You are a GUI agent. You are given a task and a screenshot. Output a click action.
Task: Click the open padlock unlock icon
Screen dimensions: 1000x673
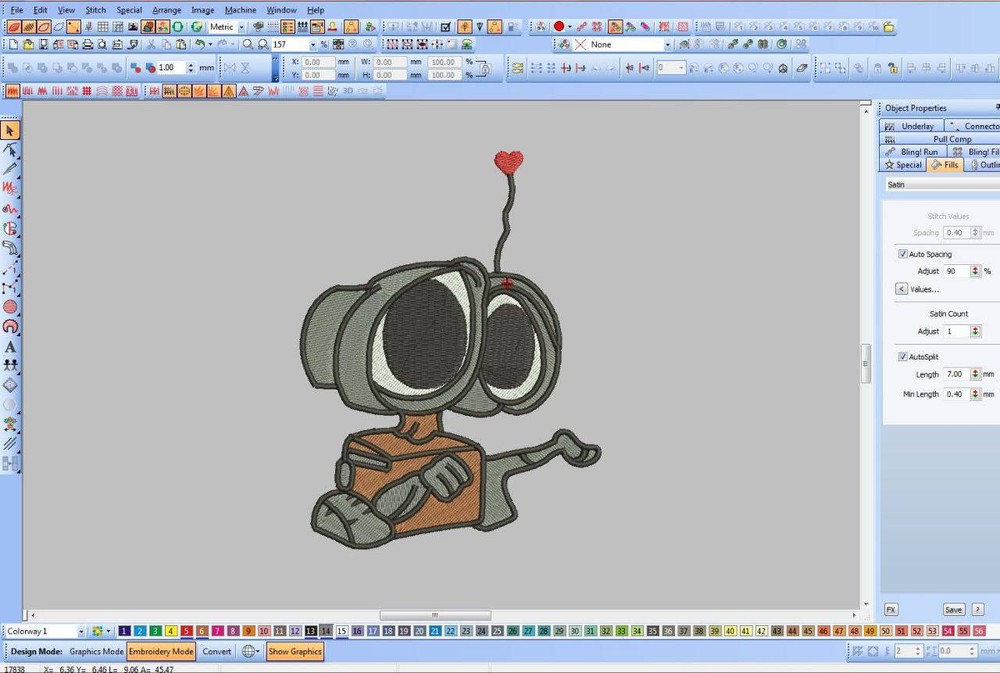tap(893, 68)
